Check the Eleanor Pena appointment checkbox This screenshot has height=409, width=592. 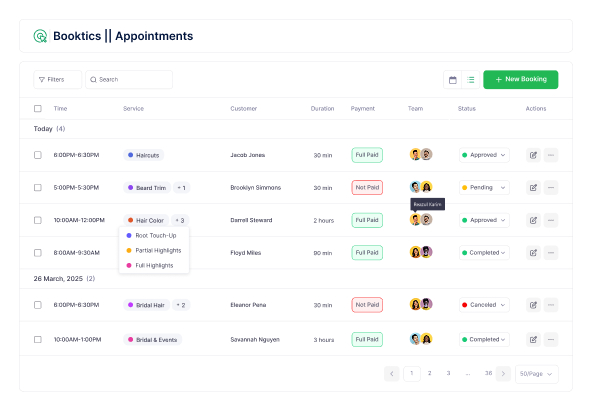click(38, 305)
